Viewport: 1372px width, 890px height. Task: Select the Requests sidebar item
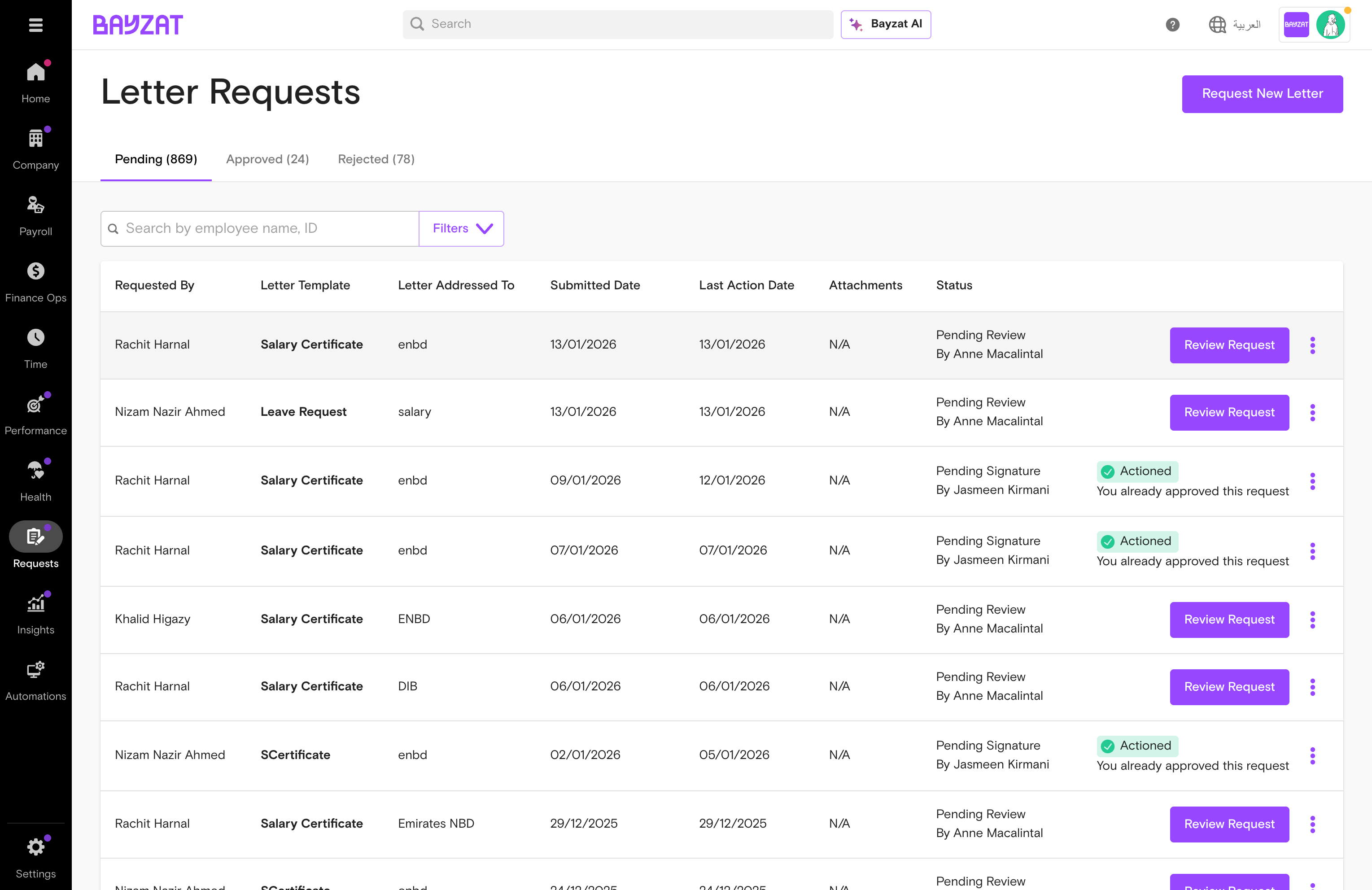click(x=36, y=546)
